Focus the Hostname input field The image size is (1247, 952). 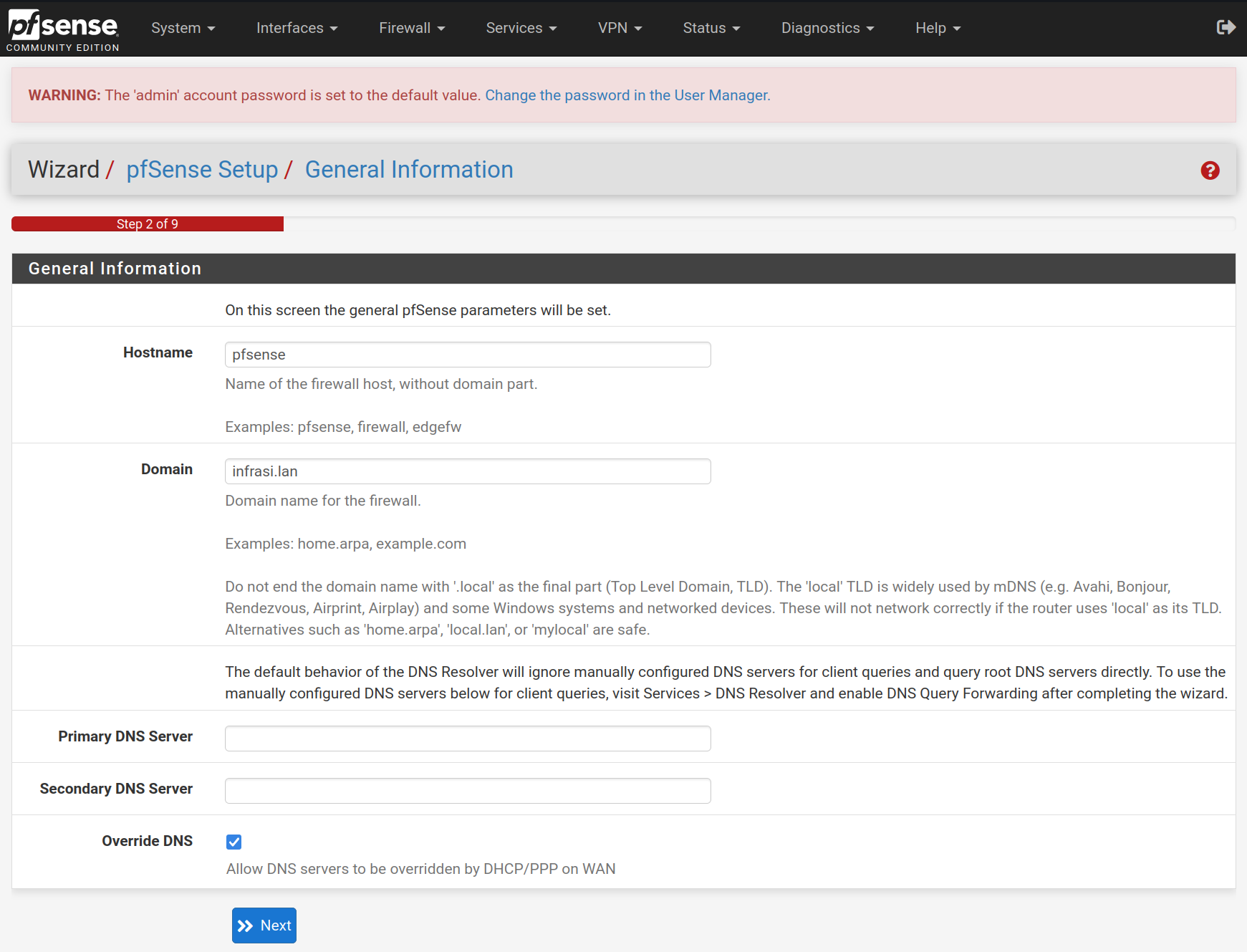pyautogui.click(x=468, y=355)
